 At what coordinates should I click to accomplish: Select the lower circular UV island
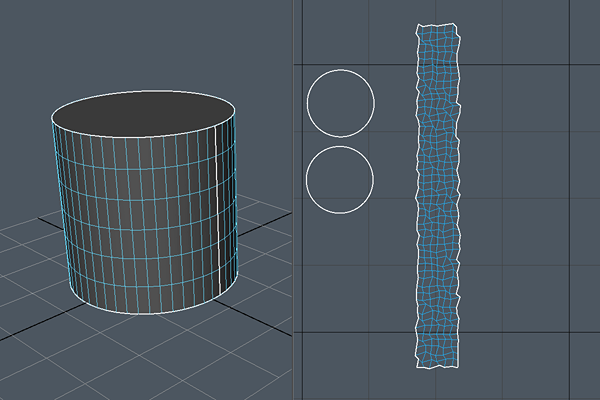click(339, 180)
